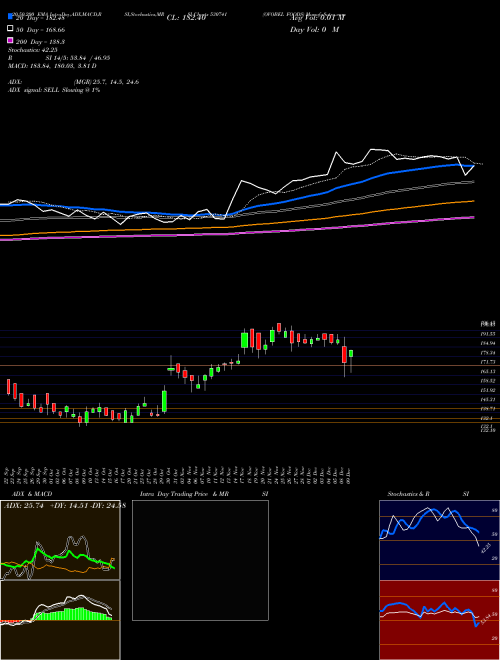Click the 191.55 price axis label
The height and width of the screenshot is (660, 500).
pyautogui.click(x=488, y=334)
